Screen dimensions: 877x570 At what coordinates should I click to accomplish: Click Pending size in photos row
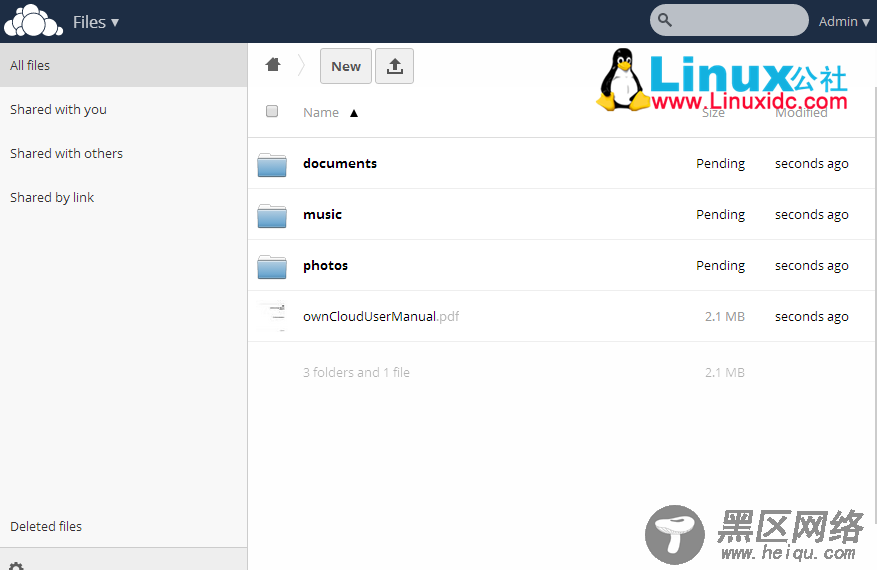click(720, 266)
